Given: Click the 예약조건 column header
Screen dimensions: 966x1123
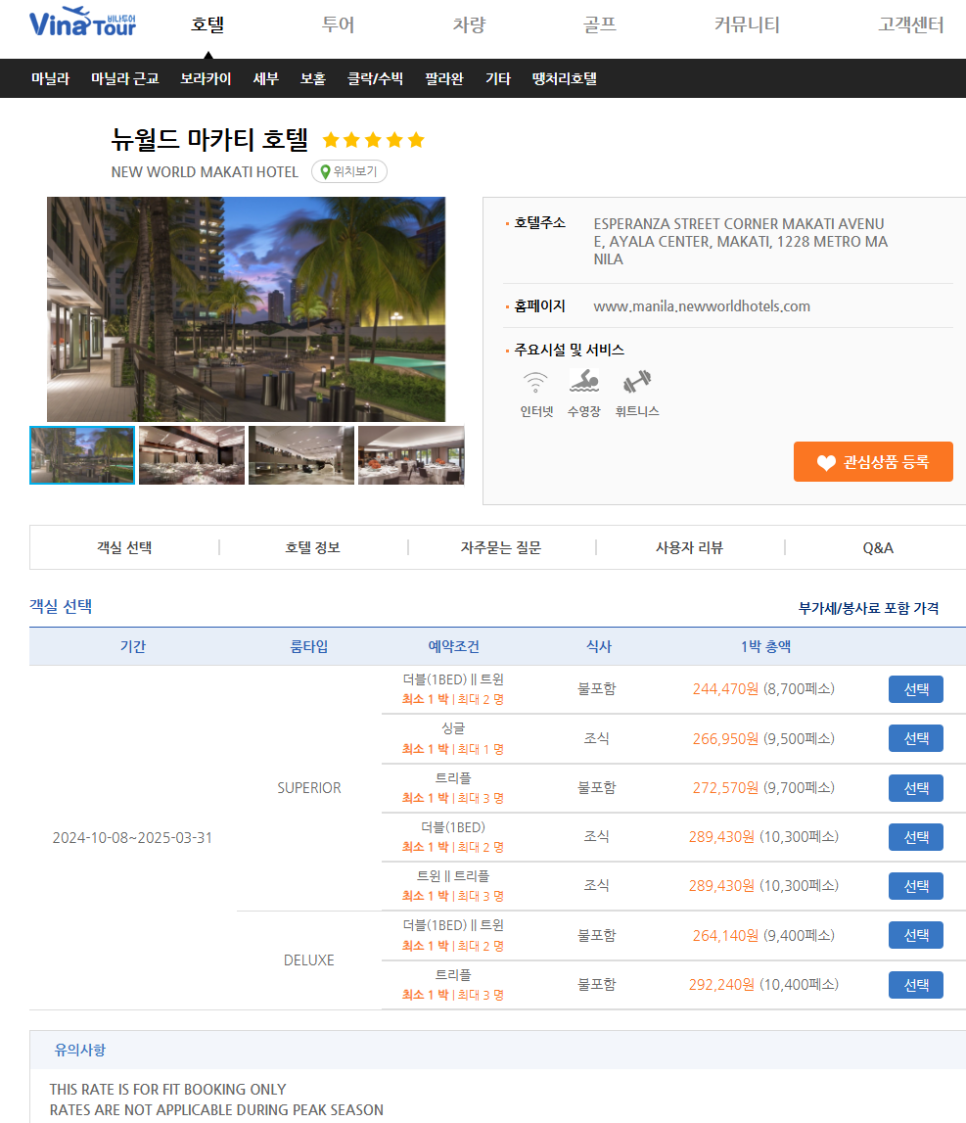Looking at the screenshot, I should click(453, 647).
